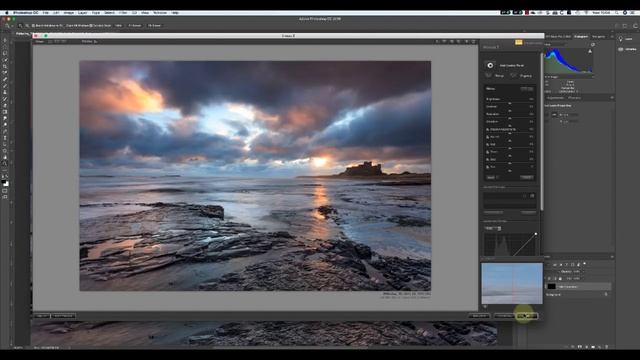Open the Libraries panel icon
This screenshot has width=640, height=360.
(621, 49)
